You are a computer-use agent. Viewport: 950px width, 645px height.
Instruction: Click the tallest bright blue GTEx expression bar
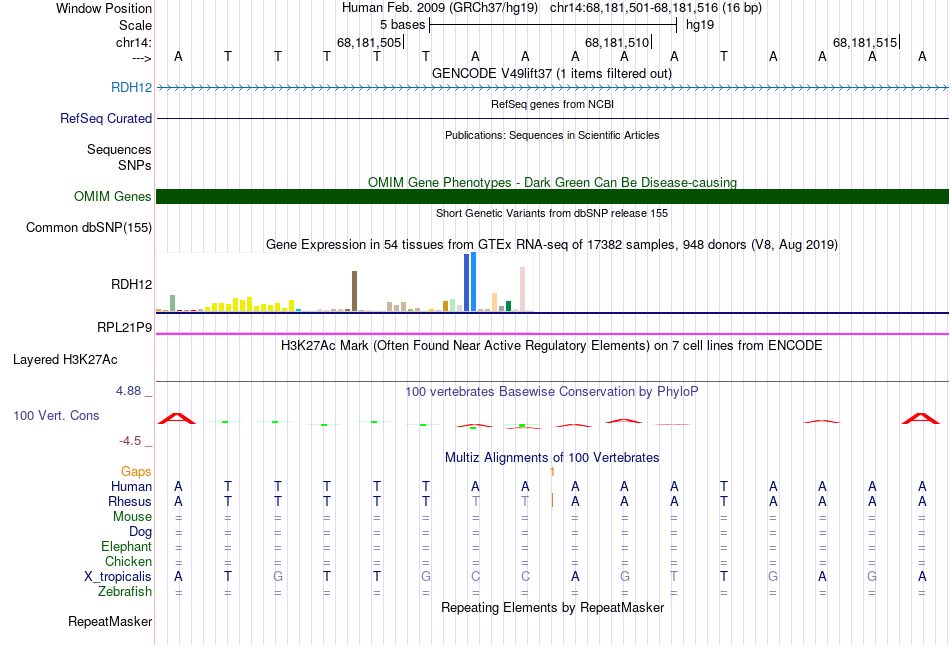tap(473, 282)
